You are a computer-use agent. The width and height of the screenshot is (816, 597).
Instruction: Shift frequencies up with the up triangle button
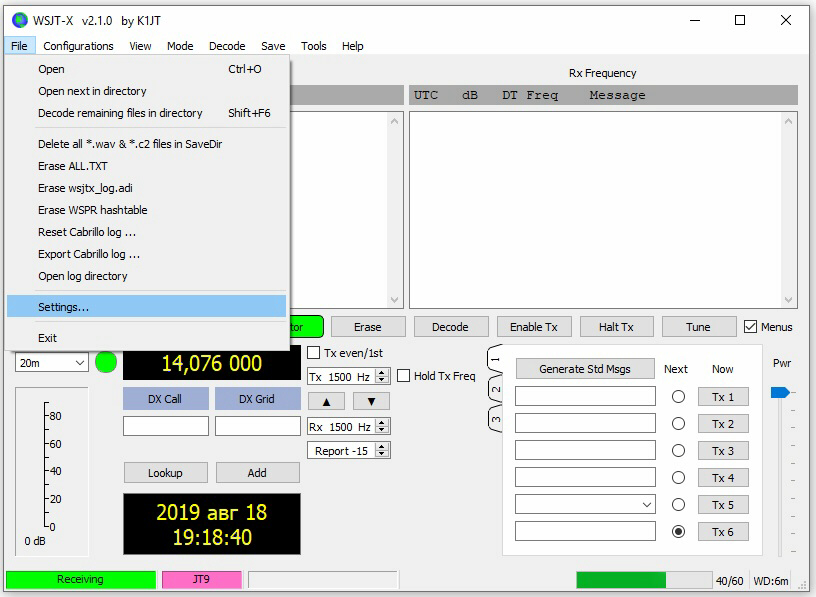click(x=326, y=401)
